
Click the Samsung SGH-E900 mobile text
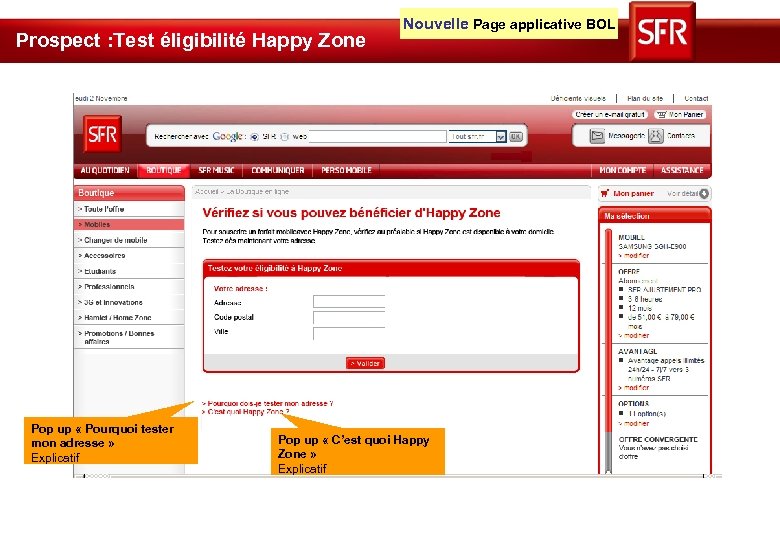pyautogui.click(x=652, y=247)
